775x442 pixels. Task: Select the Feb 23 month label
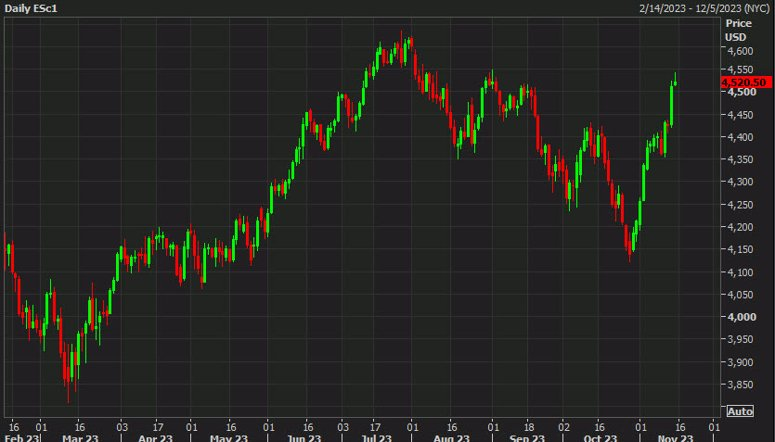pos(21,438)
